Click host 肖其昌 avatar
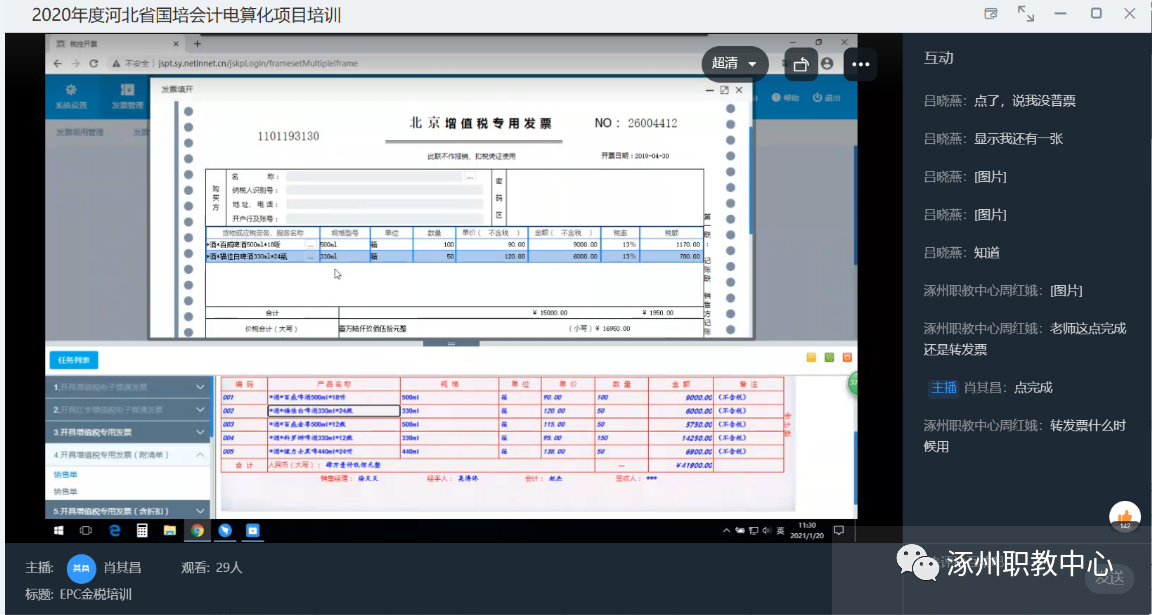The width and height of the screenshot is (1152, 615). 82,568
